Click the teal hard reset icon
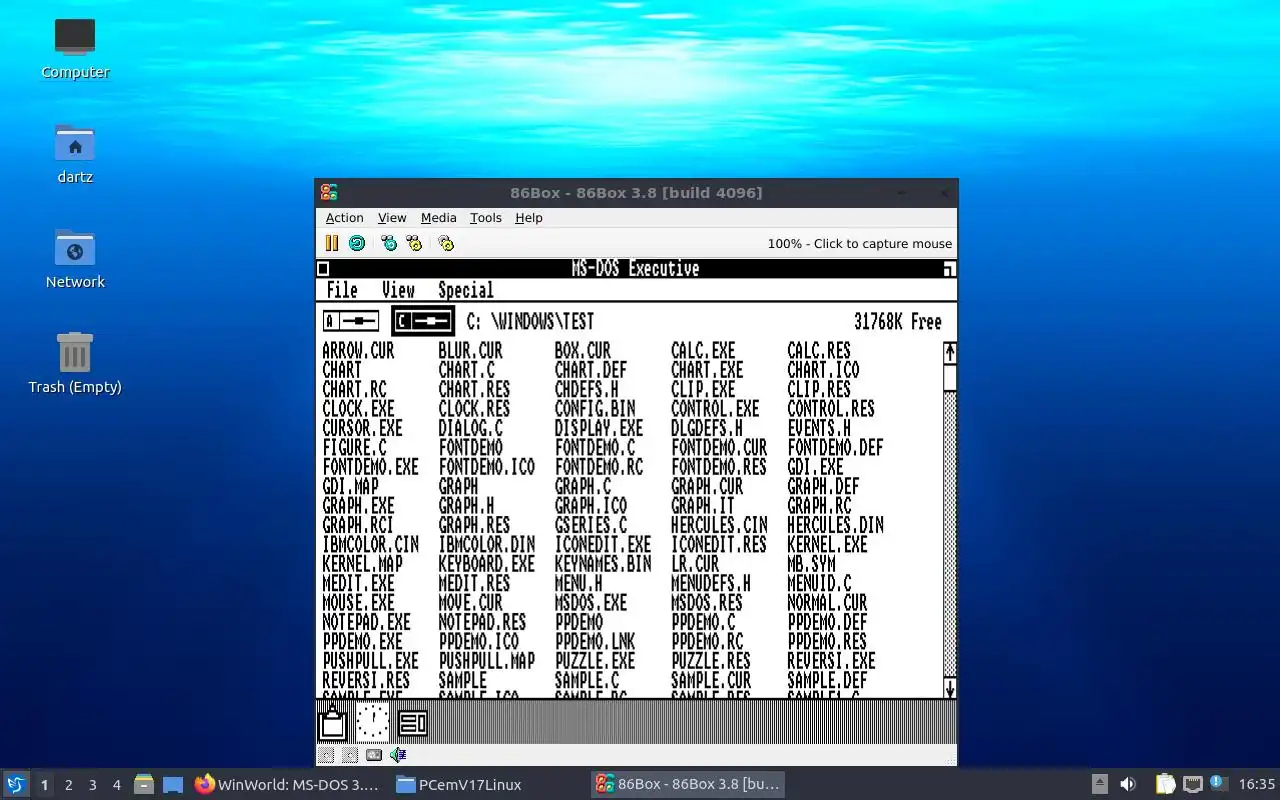Viewport: 1280px width, 800px height. point(357,243)
